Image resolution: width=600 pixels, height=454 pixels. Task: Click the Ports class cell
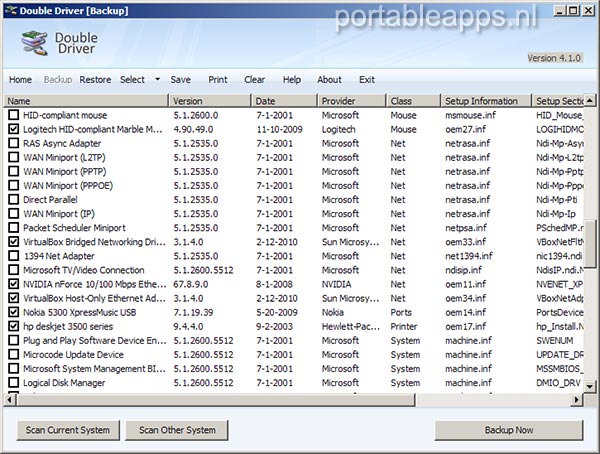pyautogui.click(x=401, y=312)
